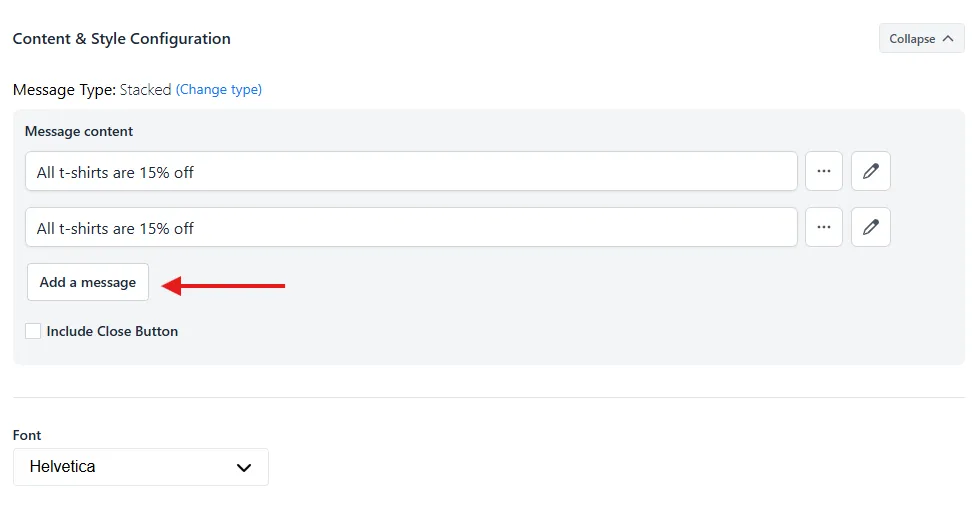Image resolution: width=980 pixels, height=518 pixels.
Task: Click the chevron-up icon beside Collapse
Action: click(948, 39)
